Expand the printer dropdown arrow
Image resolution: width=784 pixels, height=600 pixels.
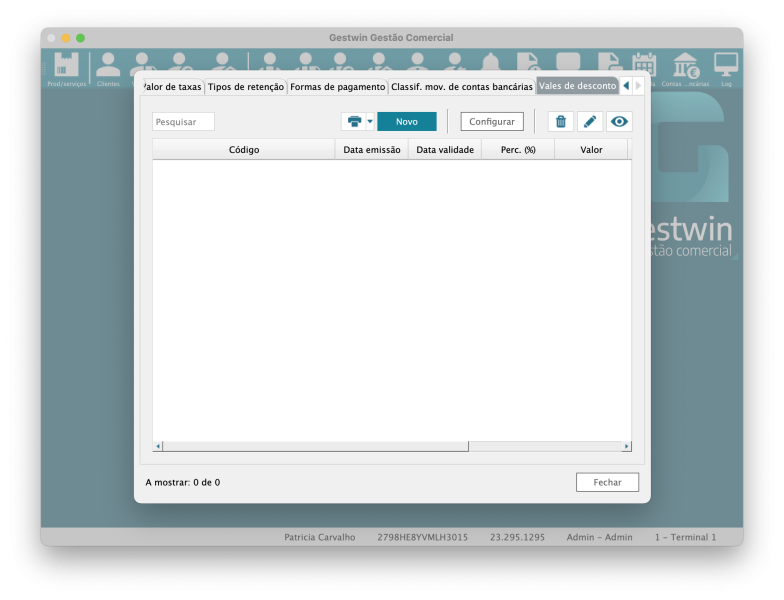click(370, 122)
